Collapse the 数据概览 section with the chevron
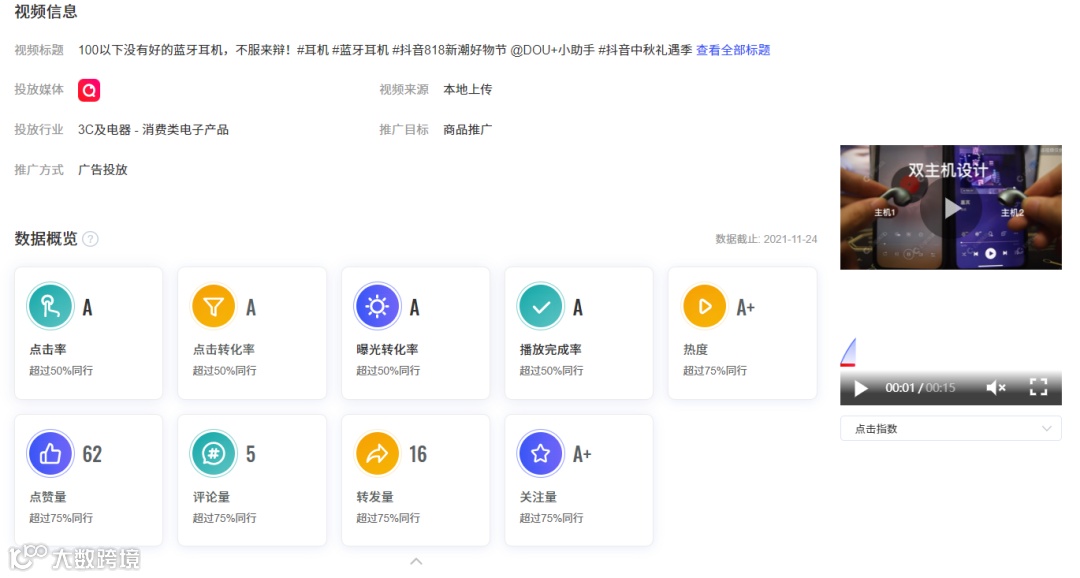Screen dimensions: 1080x578 (x=416, y=561)
